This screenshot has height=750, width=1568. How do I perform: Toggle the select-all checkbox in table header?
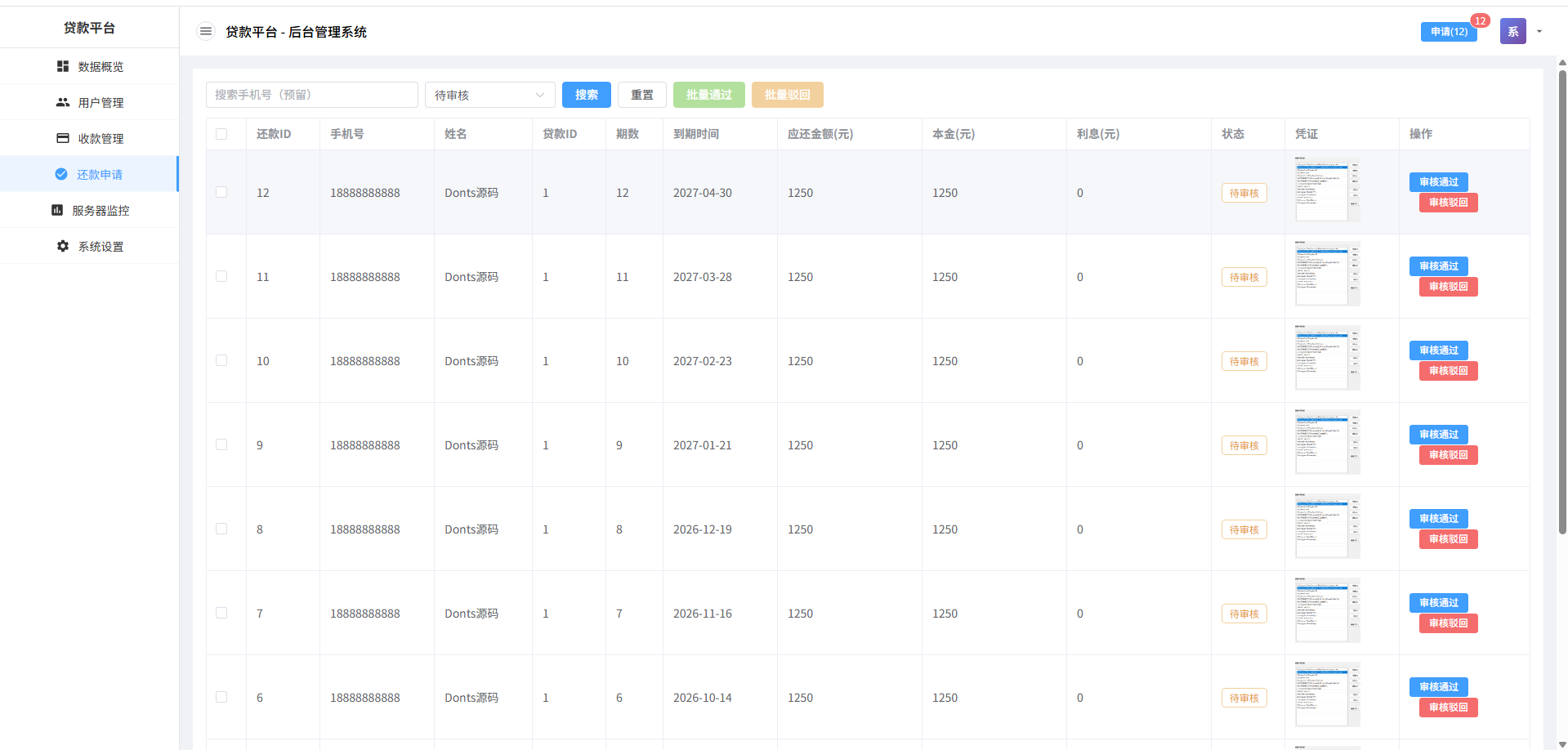(221, 134)
